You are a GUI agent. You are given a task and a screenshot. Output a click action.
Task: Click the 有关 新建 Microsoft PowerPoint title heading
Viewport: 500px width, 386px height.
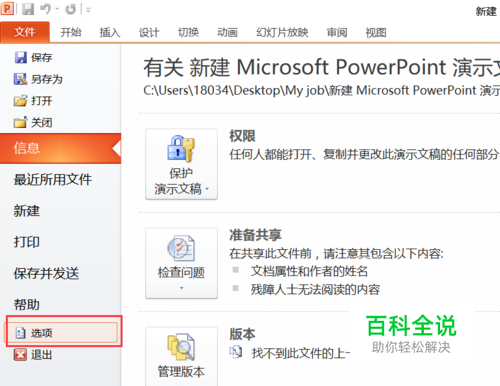pyautogui.click(x=321, y=67)
